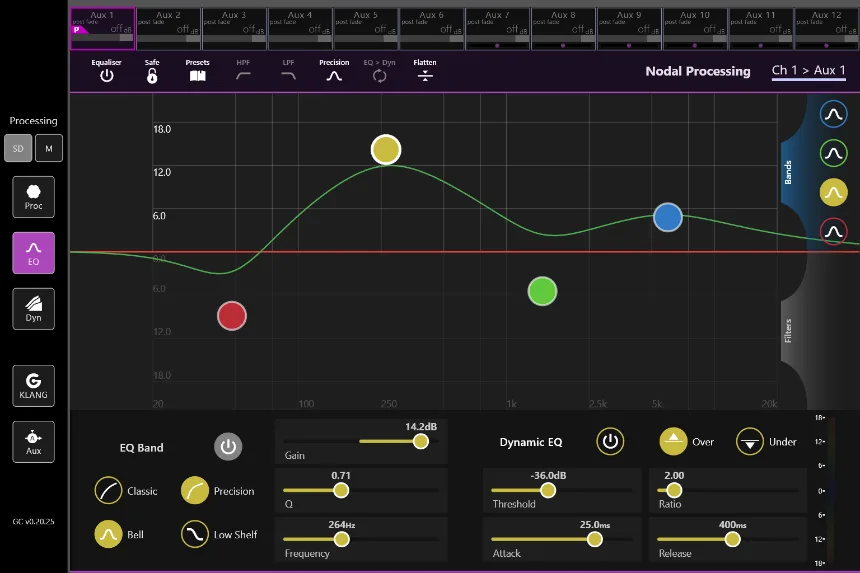The height and width of the screenshot is (573, 860).
Task: Open the Dyn dynamics panel
Action: (33, 309)
